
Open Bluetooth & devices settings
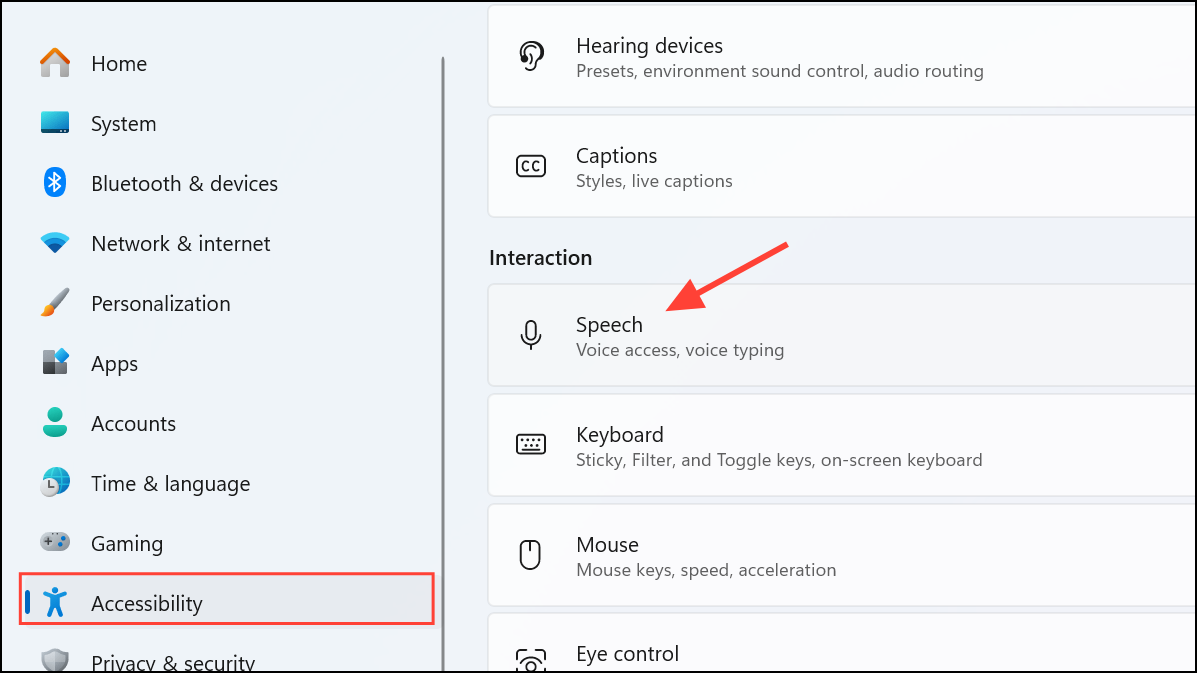click(185, 184)
